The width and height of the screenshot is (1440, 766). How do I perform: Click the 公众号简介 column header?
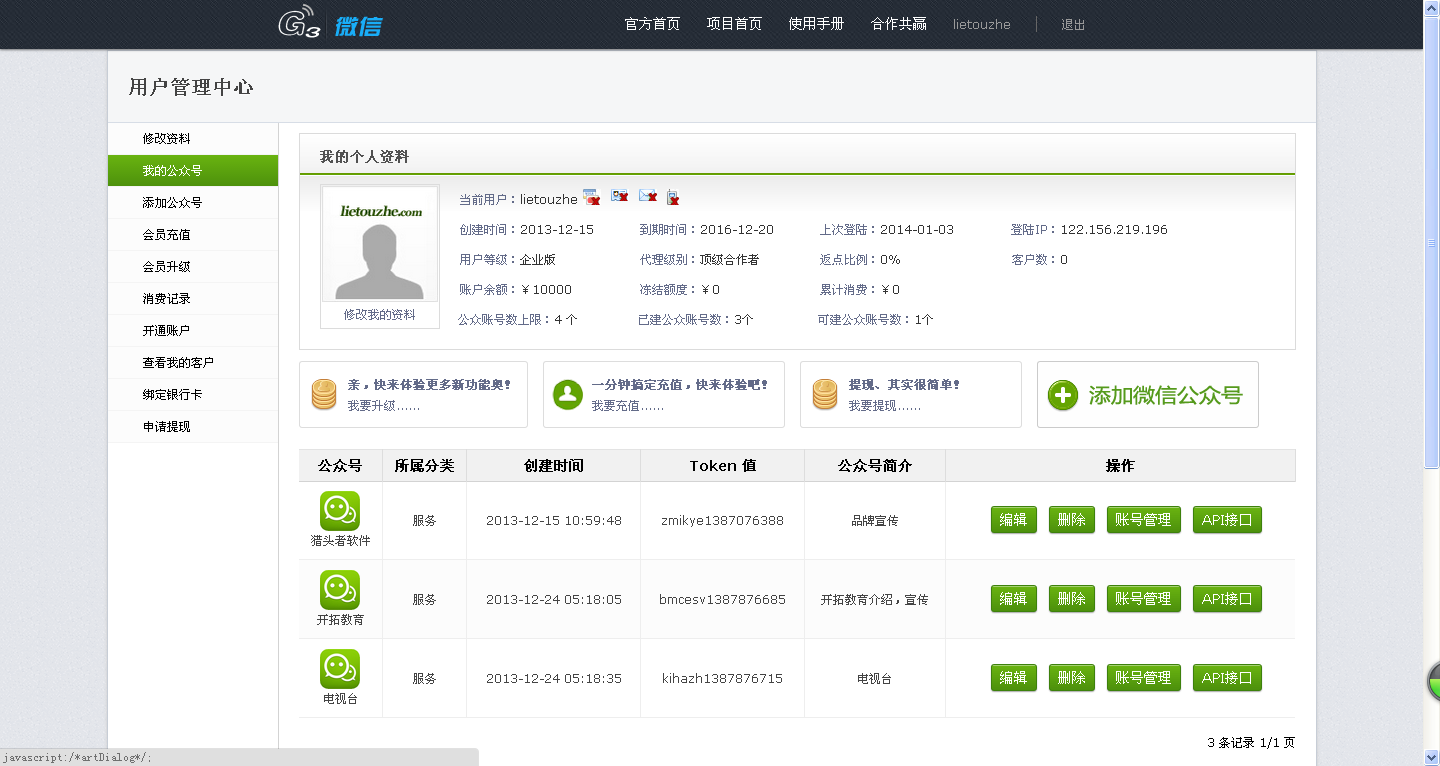tap(875, 466)
